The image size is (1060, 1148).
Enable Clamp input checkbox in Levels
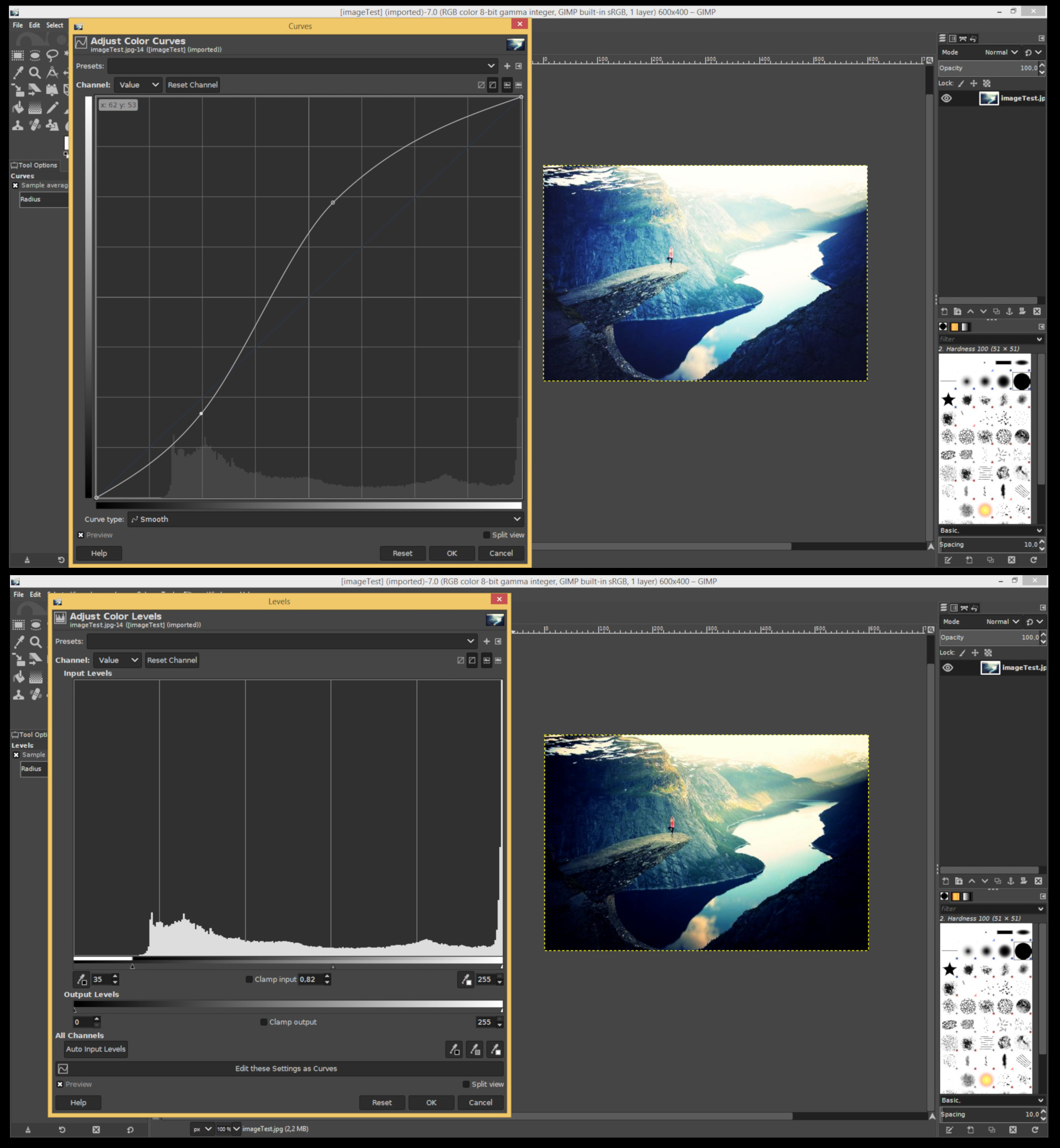pos(249,980)
